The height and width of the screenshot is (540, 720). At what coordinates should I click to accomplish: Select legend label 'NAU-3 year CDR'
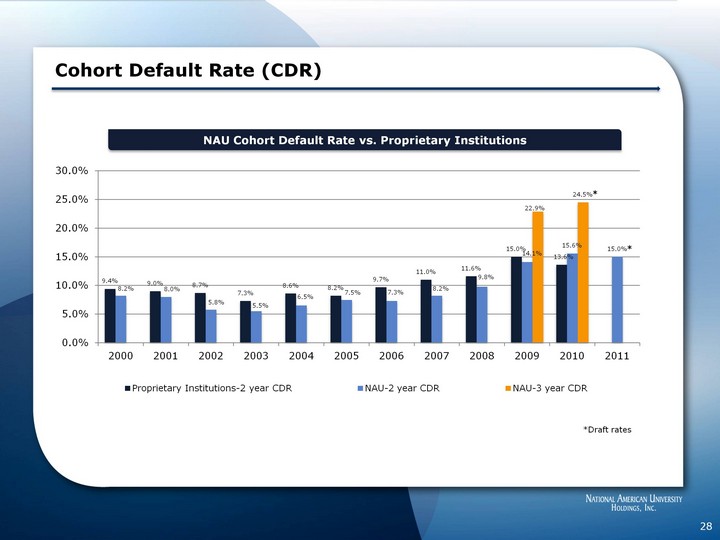[x=550, y=388]
